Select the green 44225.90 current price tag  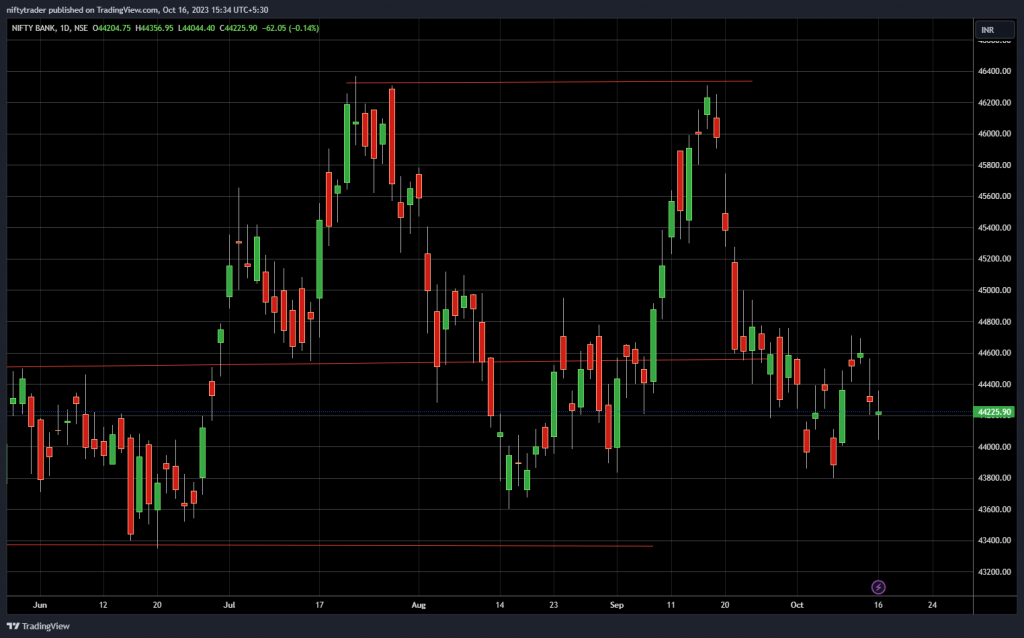995,412
